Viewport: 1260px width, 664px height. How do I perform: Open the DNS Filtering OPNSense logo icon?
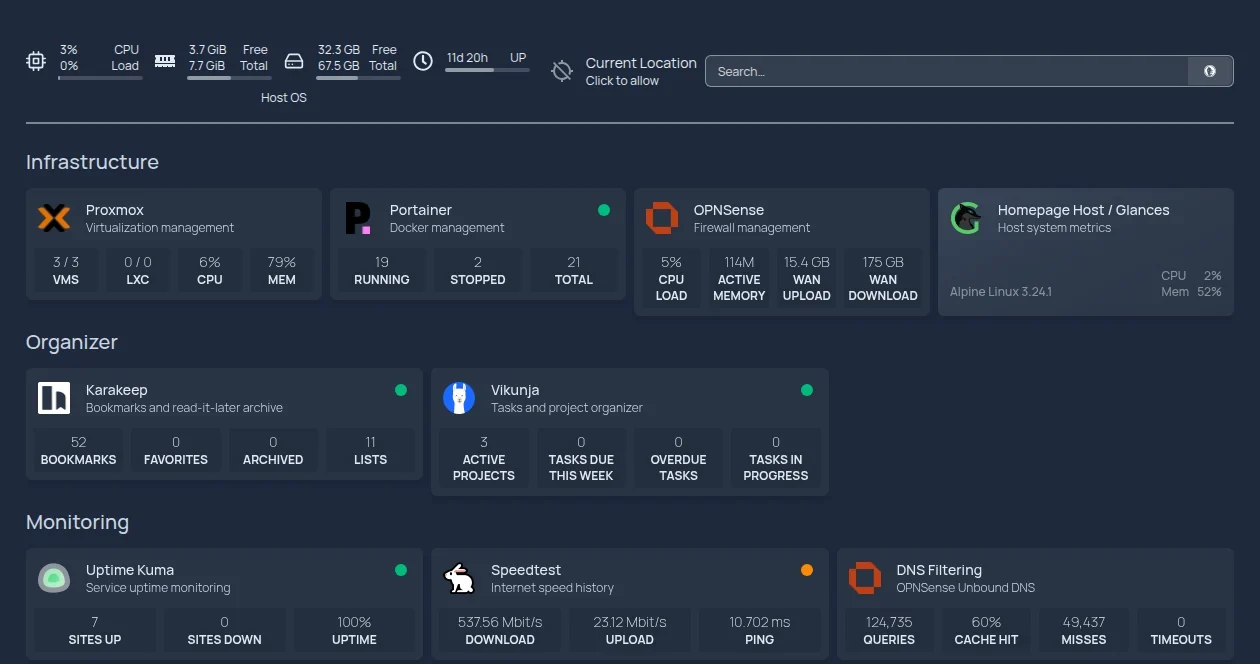pyautogui.click(x=865, y=578)
